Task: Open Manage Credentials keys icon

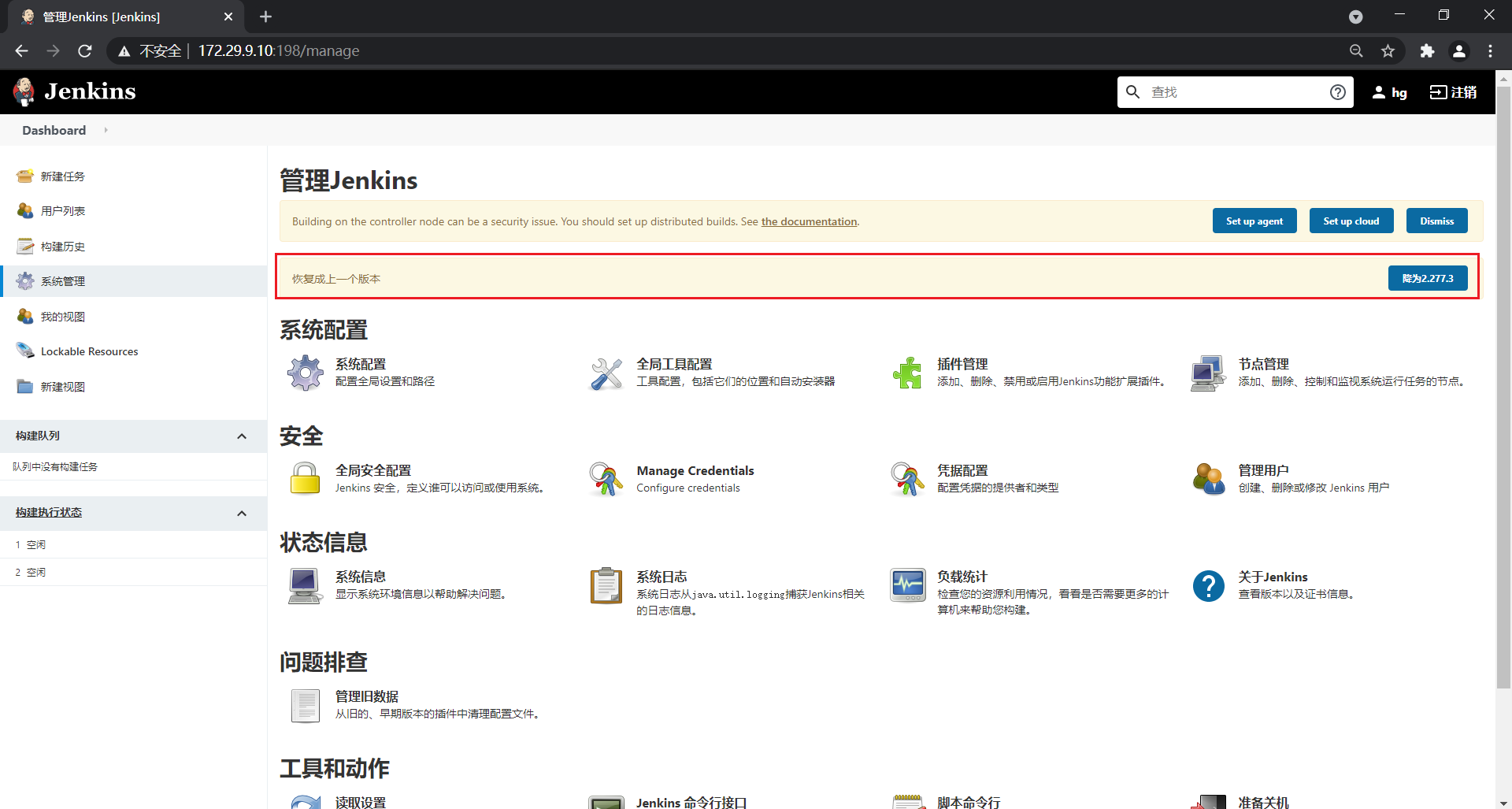Action: pos(606,478)
